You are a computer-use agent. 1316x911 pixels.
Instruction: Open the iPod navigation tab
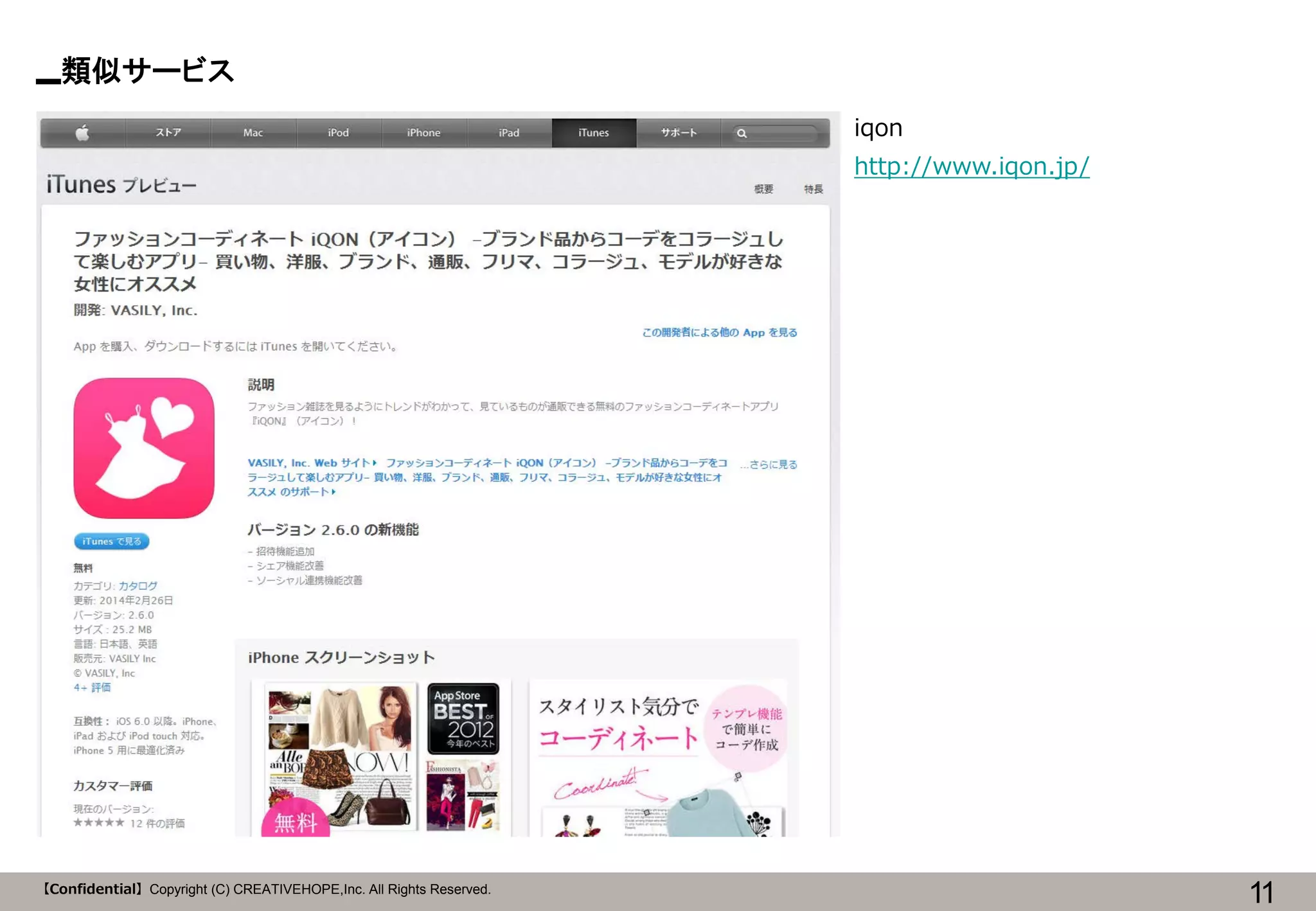tap(339, 133)
